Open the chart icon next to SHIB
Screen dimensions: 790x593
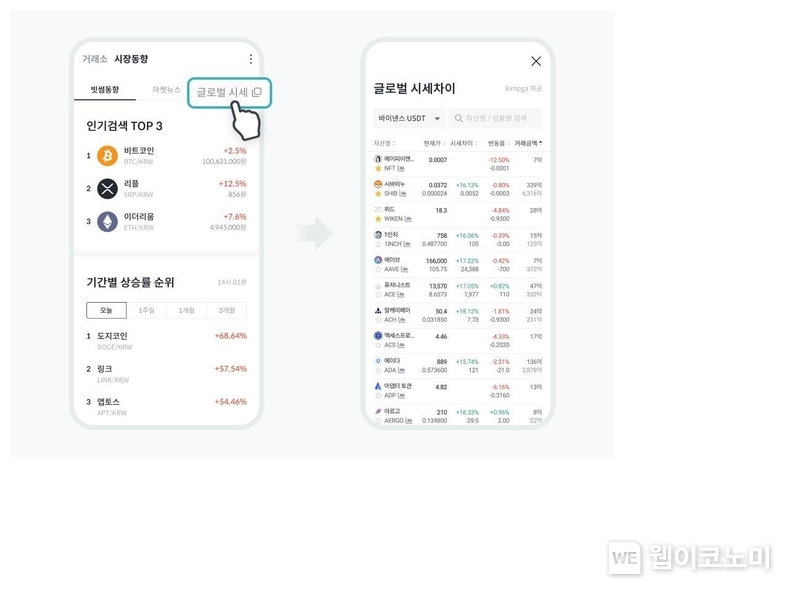pyautogui.click(x=403, y=194)
